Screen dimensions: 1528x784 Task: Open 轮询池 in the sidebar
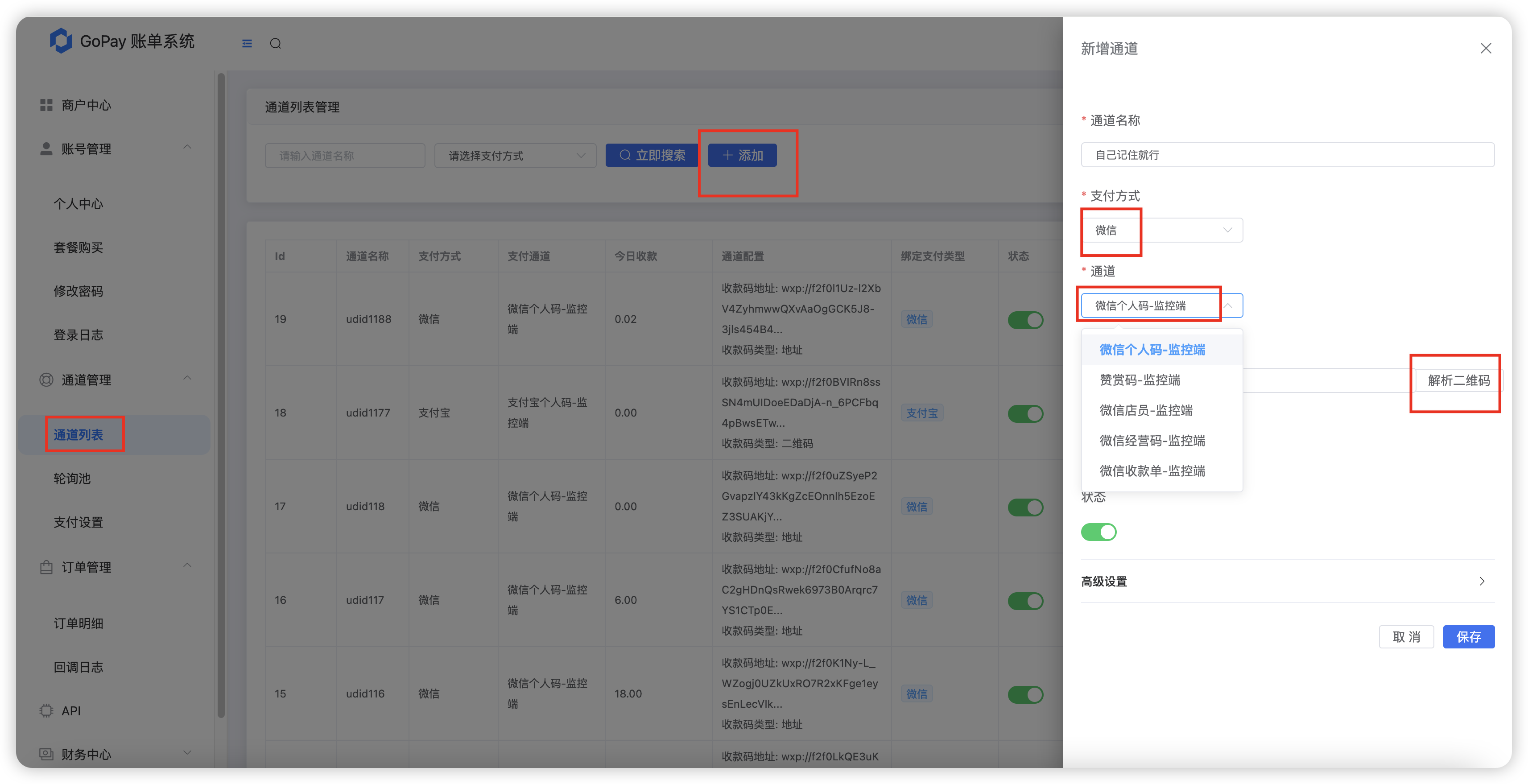click(72, 478)
